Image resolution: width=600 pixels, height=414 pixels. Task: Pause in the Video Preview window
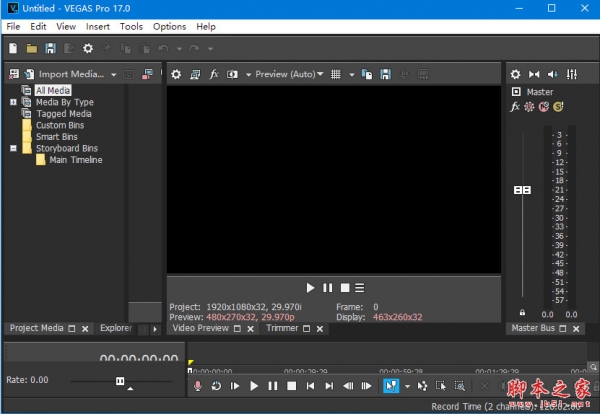(x=328, y=288)
